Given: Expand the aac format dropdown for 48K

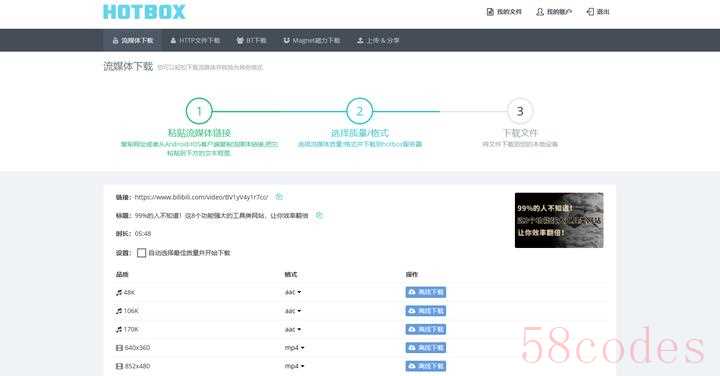Looking at the screenshot, I should pyautogui.click(x=293, y=292).
